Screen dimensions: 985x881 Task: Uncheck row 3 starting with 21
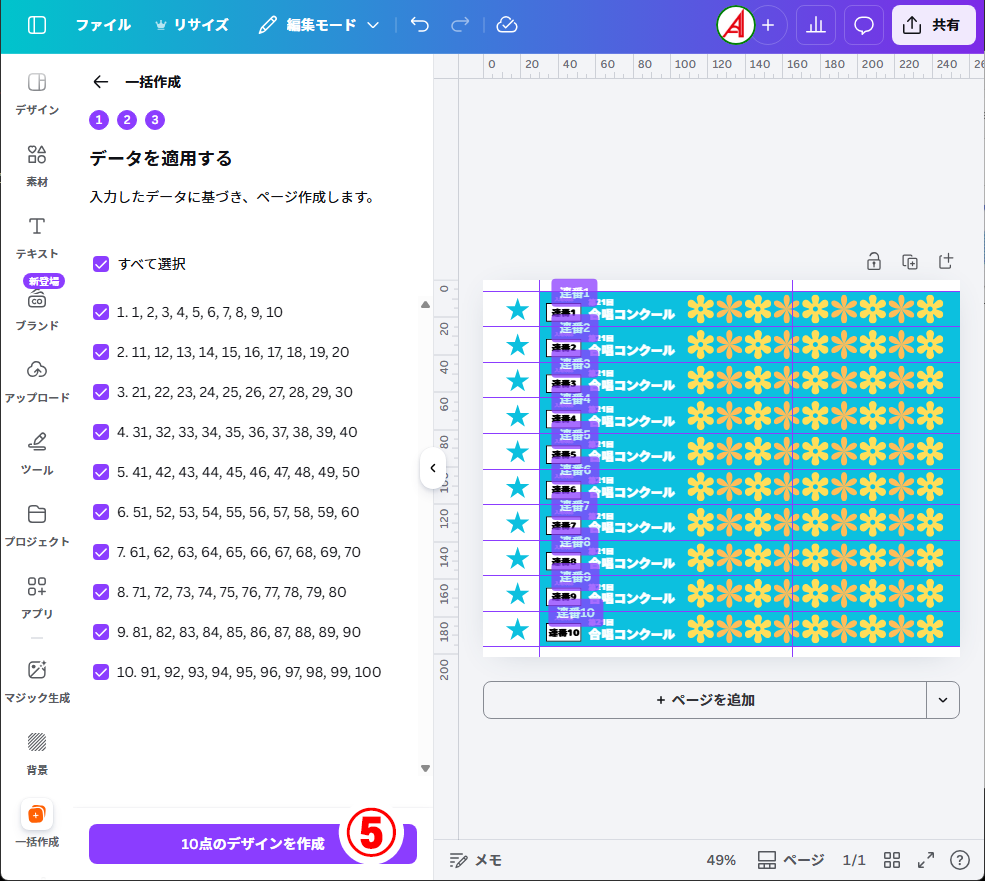click(x=101, y=392)
